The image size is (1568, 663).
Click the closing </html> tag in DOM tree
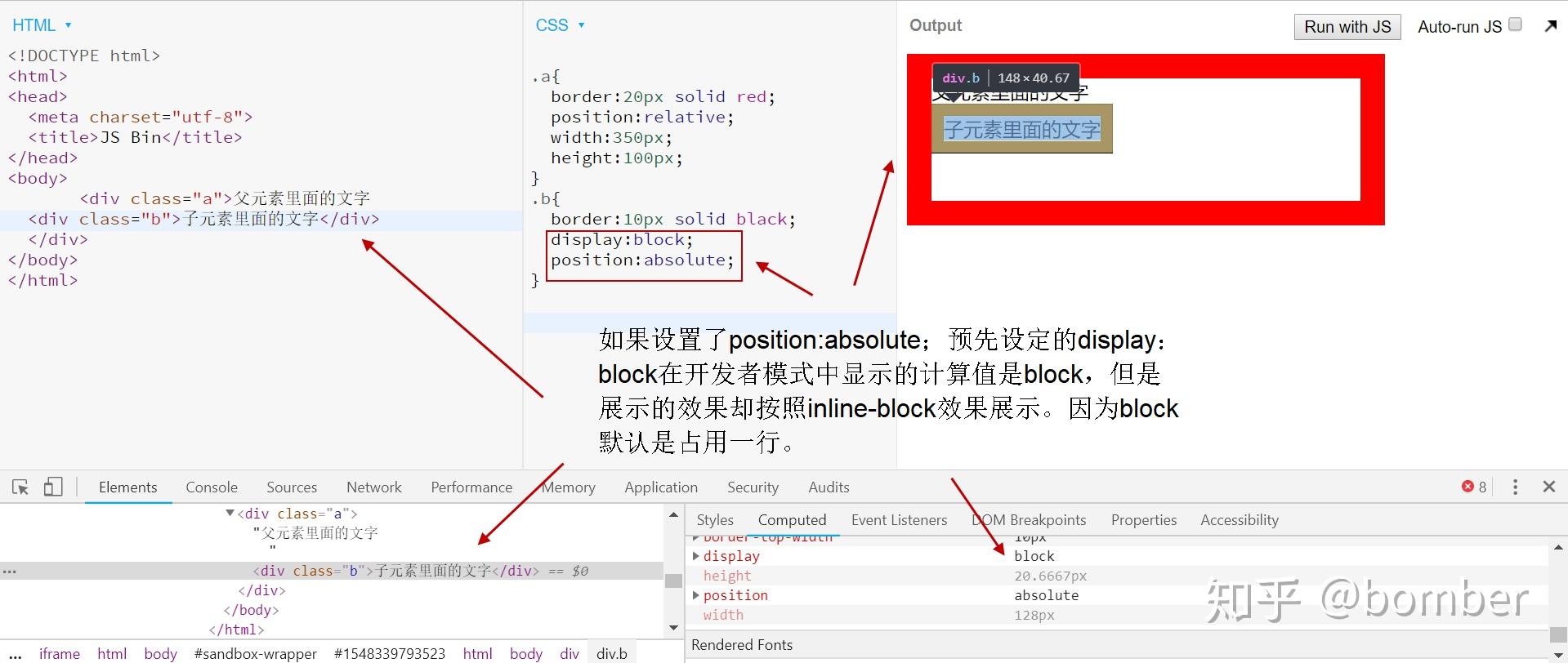tap(237, 630)
